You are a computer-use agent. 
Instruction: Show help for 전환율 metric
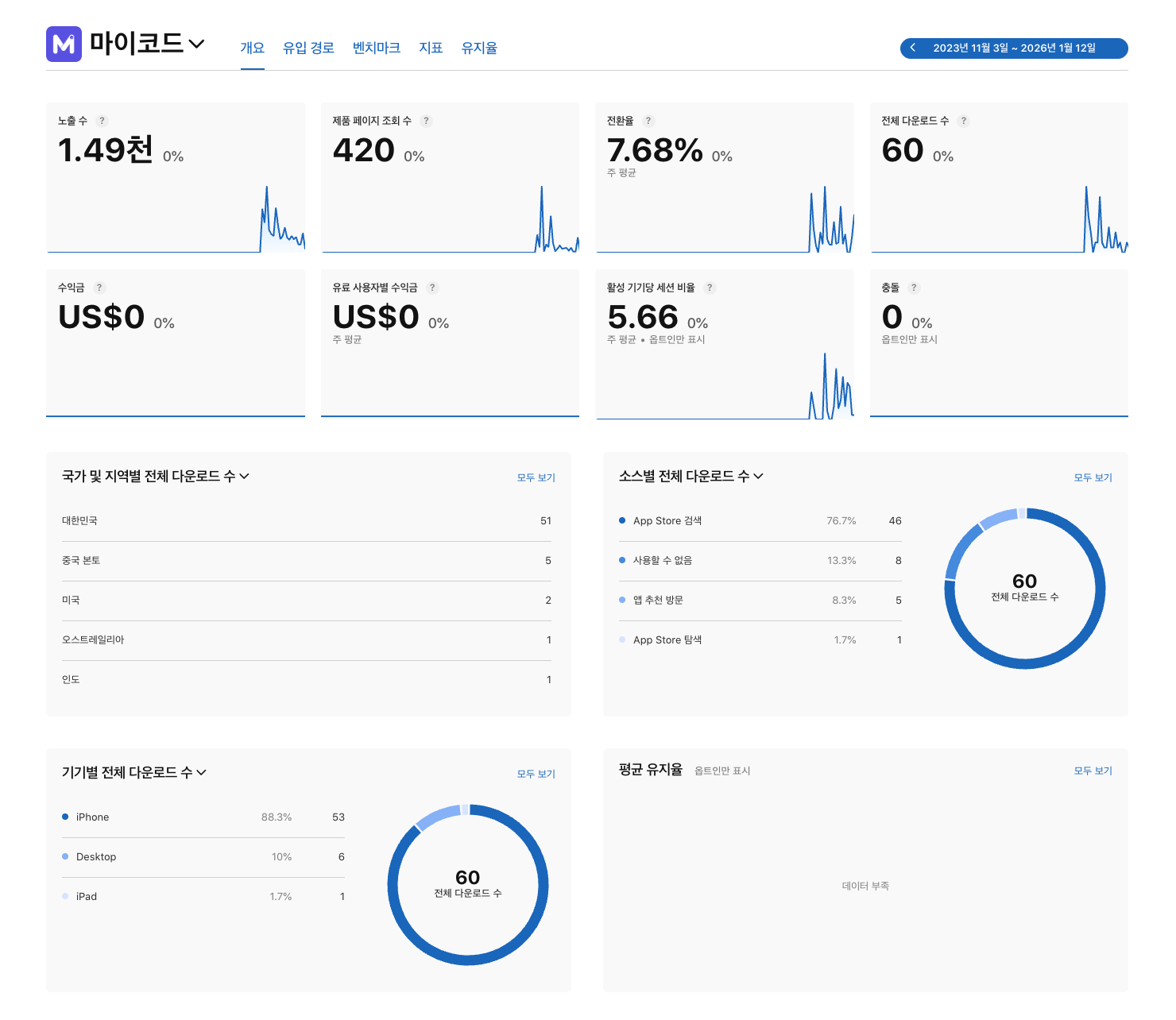click(648, 121)
